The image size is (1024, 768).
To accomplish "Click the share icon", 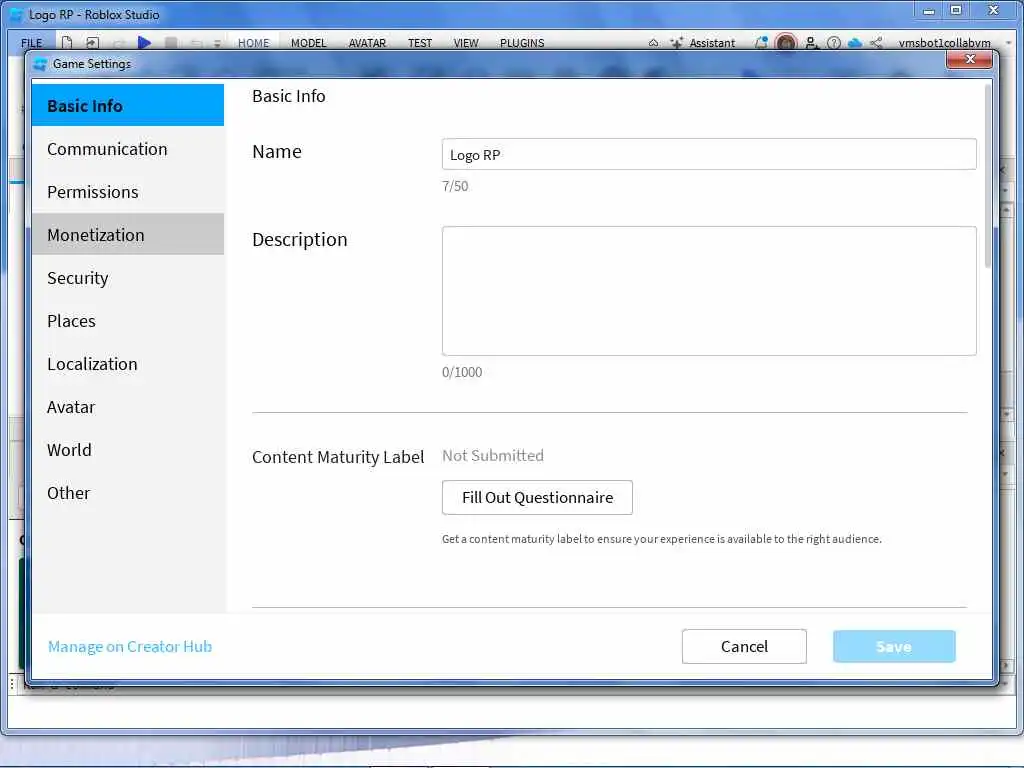I will click(876, 42).
